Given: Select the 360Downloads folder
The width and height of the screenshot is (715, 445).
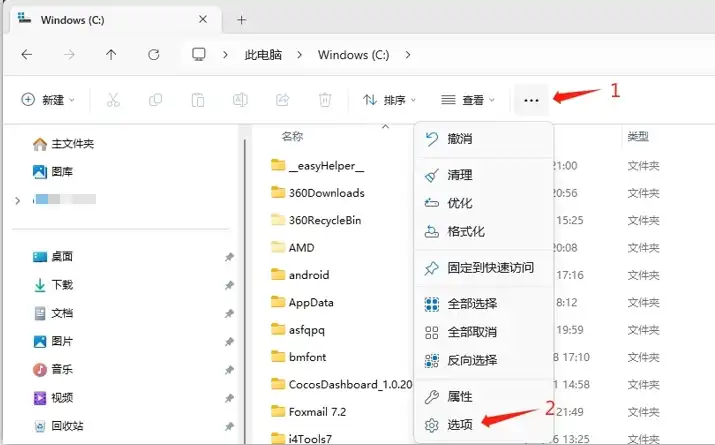Looking at the screenshot, I should tap(317, 193).
